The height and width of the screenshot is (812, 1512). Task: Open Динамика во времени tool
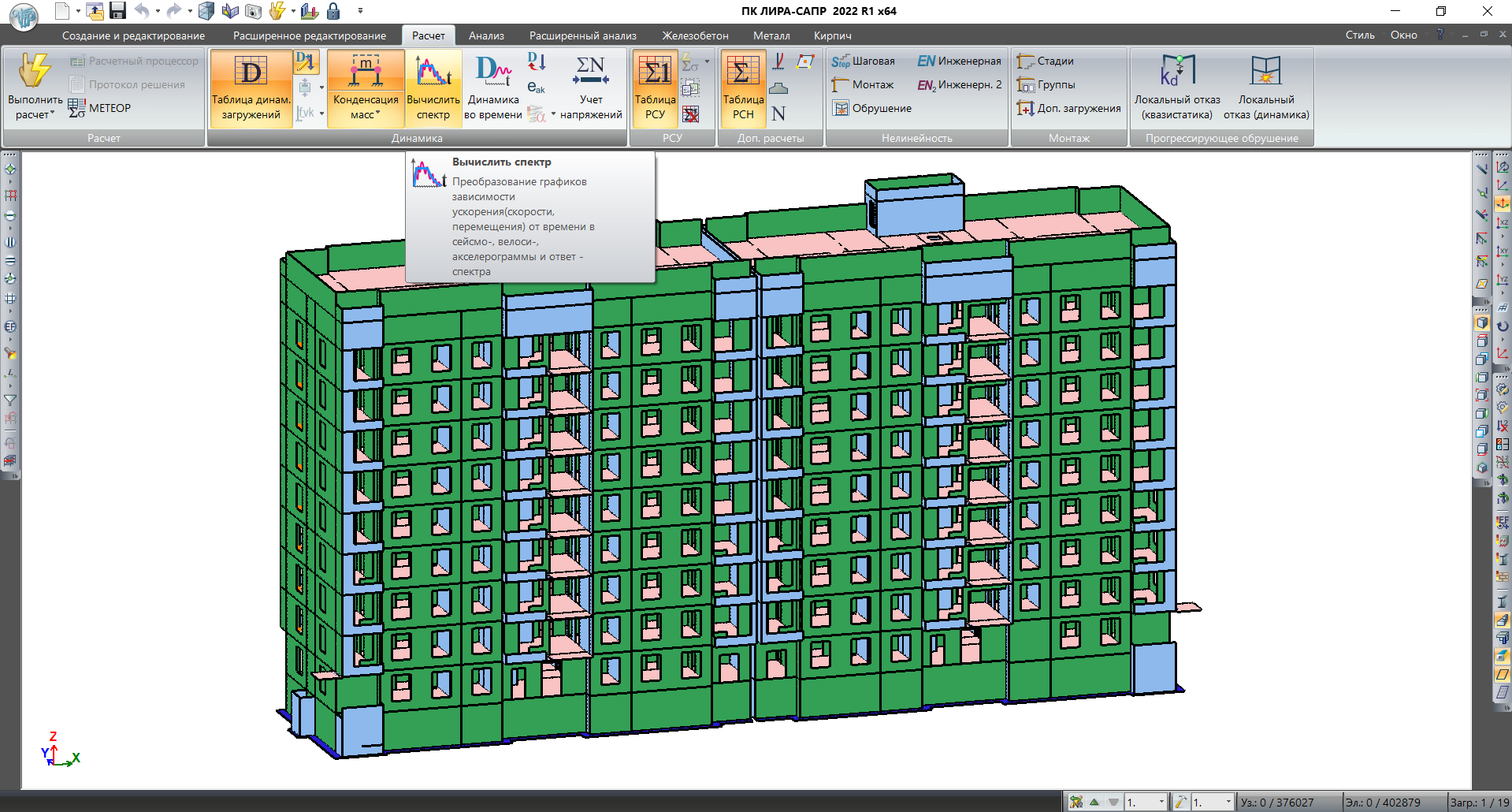pyautogui.click(x=493, y=88)
